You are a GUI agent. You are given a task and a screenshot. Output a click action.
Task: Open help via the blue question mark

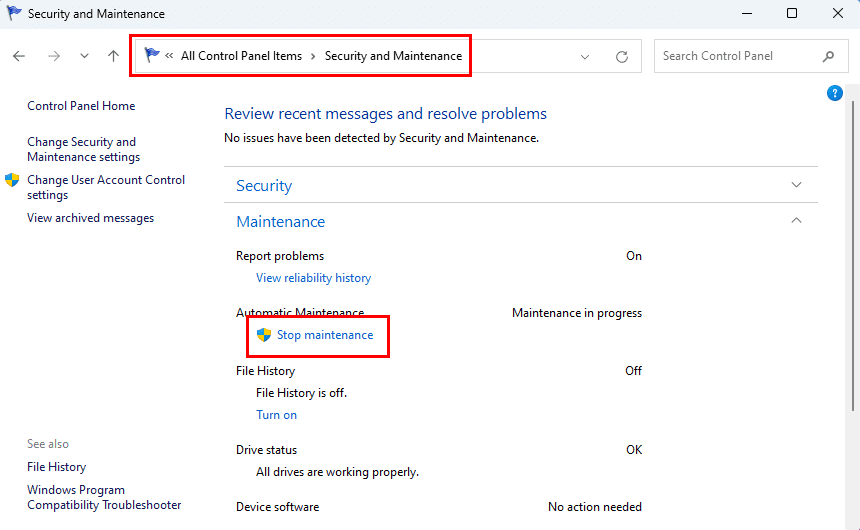tap(834, 93)
